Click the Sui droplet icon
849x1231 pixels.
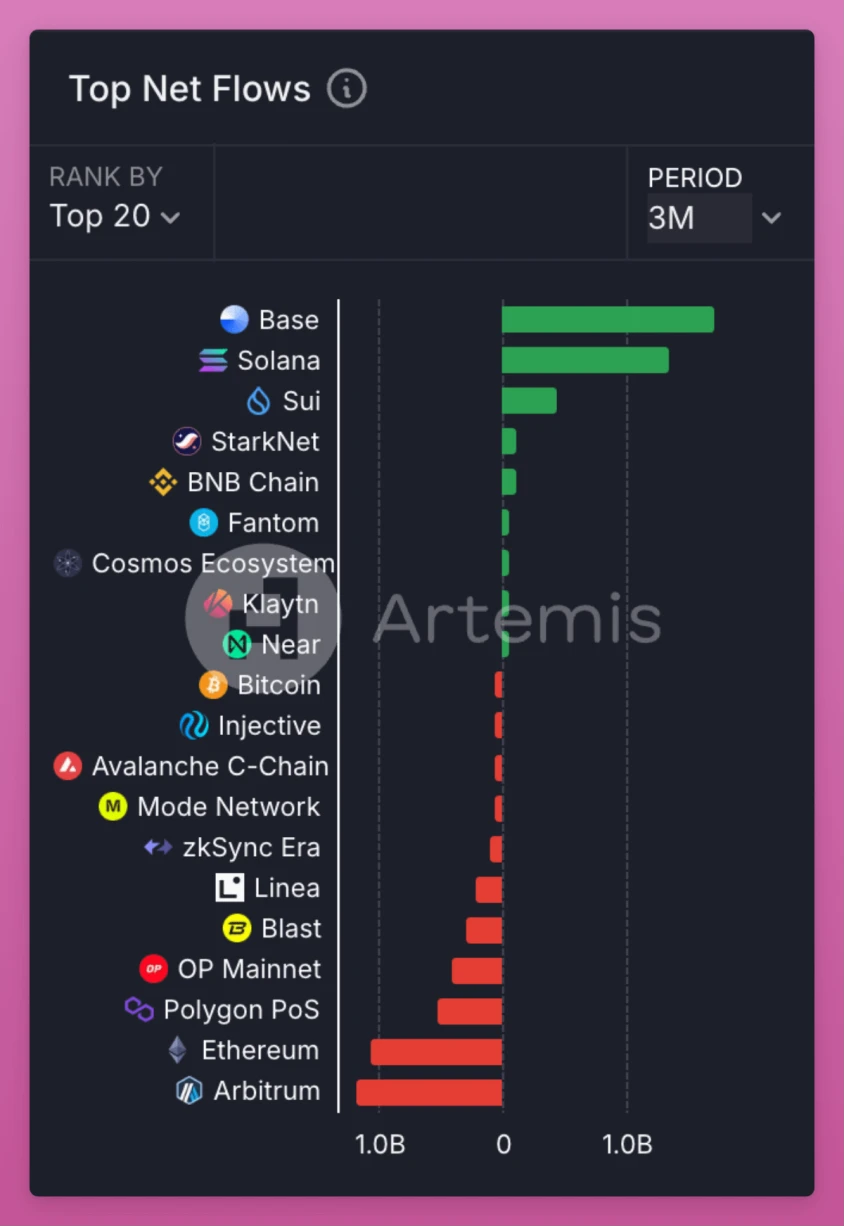point(259,401)
